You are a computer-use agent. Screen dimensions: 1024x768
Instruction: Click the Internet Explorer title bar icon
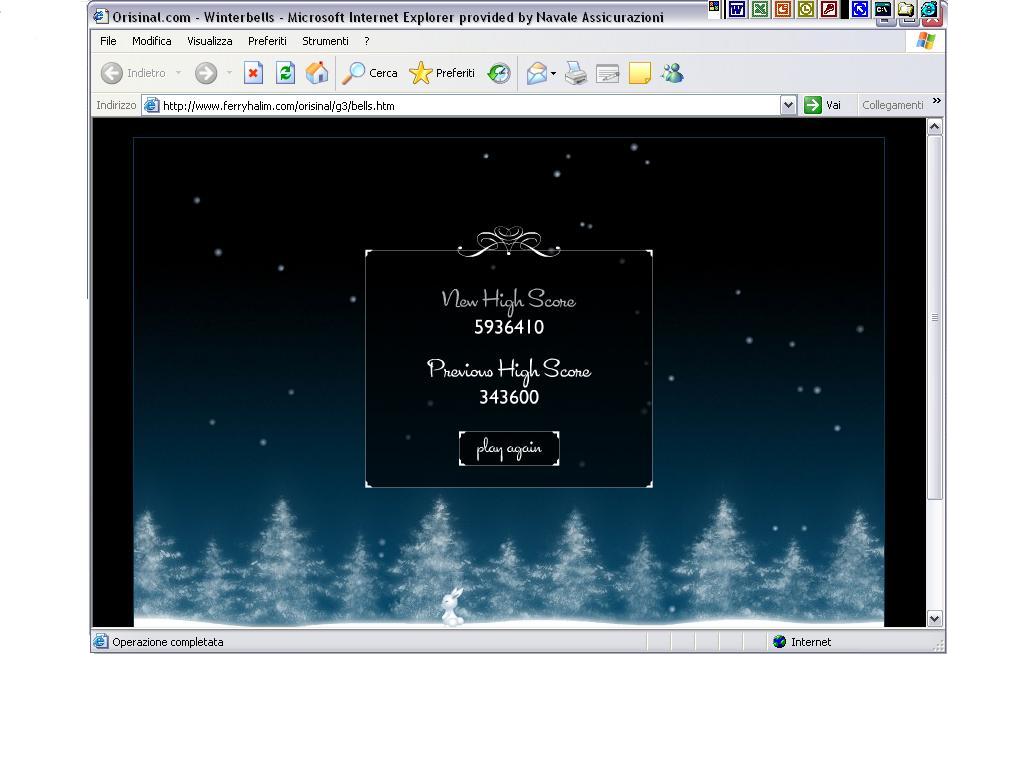[x=101, y=16]
